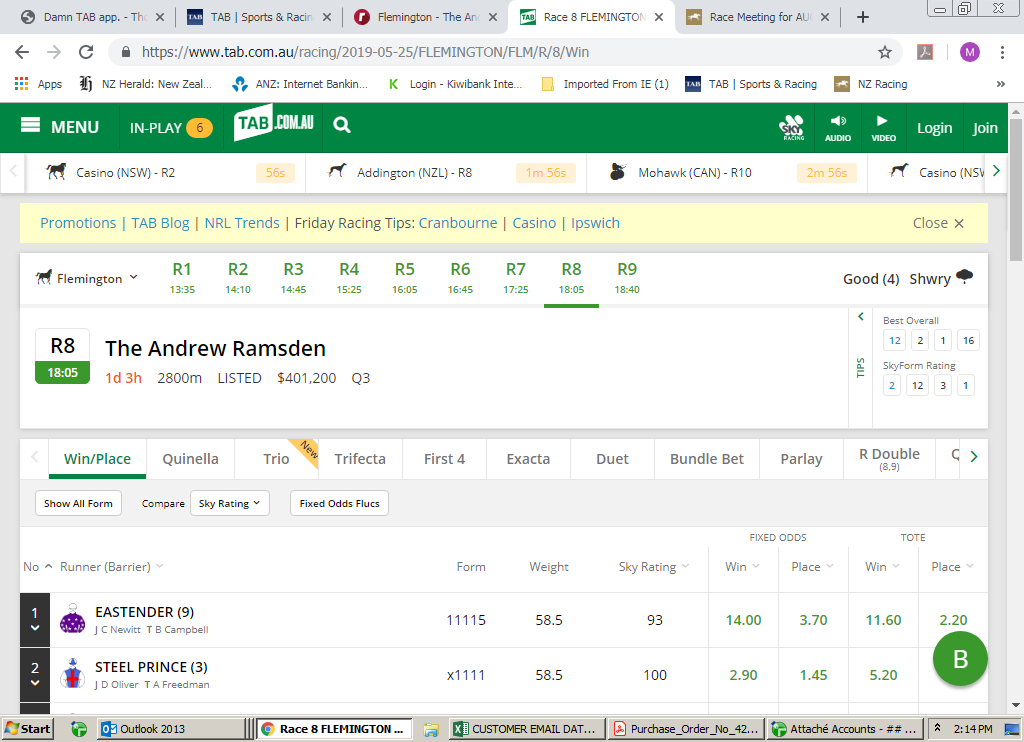Viewport: 1024px width, 742px height.
Task: Collapse the TIPS panel arrow
Action: pos(861,317)
